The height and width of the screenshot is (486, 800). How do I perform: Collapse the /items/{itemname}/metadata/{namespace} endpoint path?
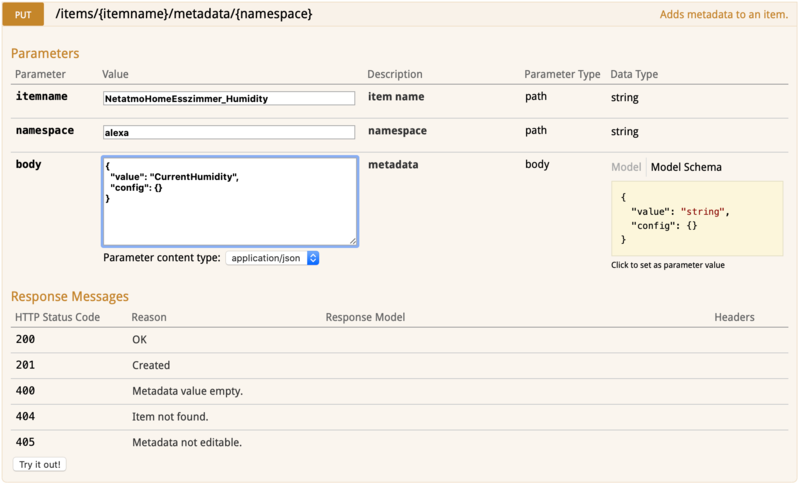[184, 15]
